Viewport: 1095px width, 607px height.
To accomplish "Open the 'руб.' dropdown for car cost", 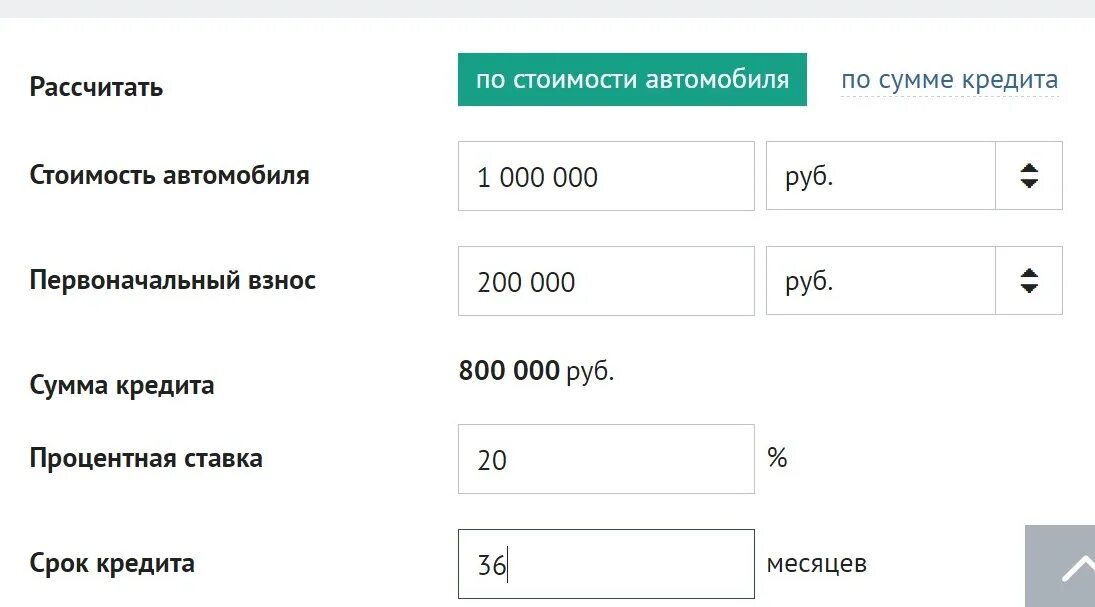I will (880, 176).
